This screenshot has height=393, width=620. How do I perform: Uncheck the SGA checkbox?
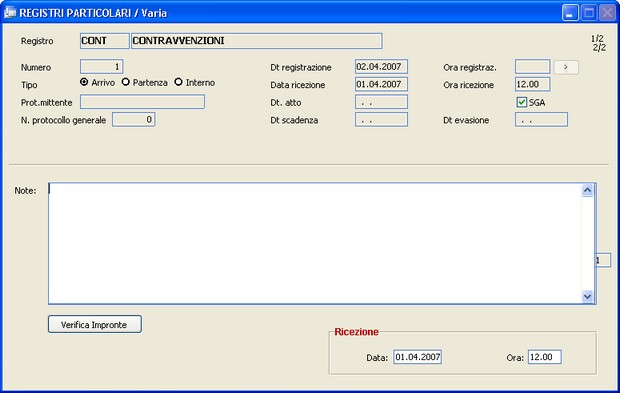click(x=522, y=102)
